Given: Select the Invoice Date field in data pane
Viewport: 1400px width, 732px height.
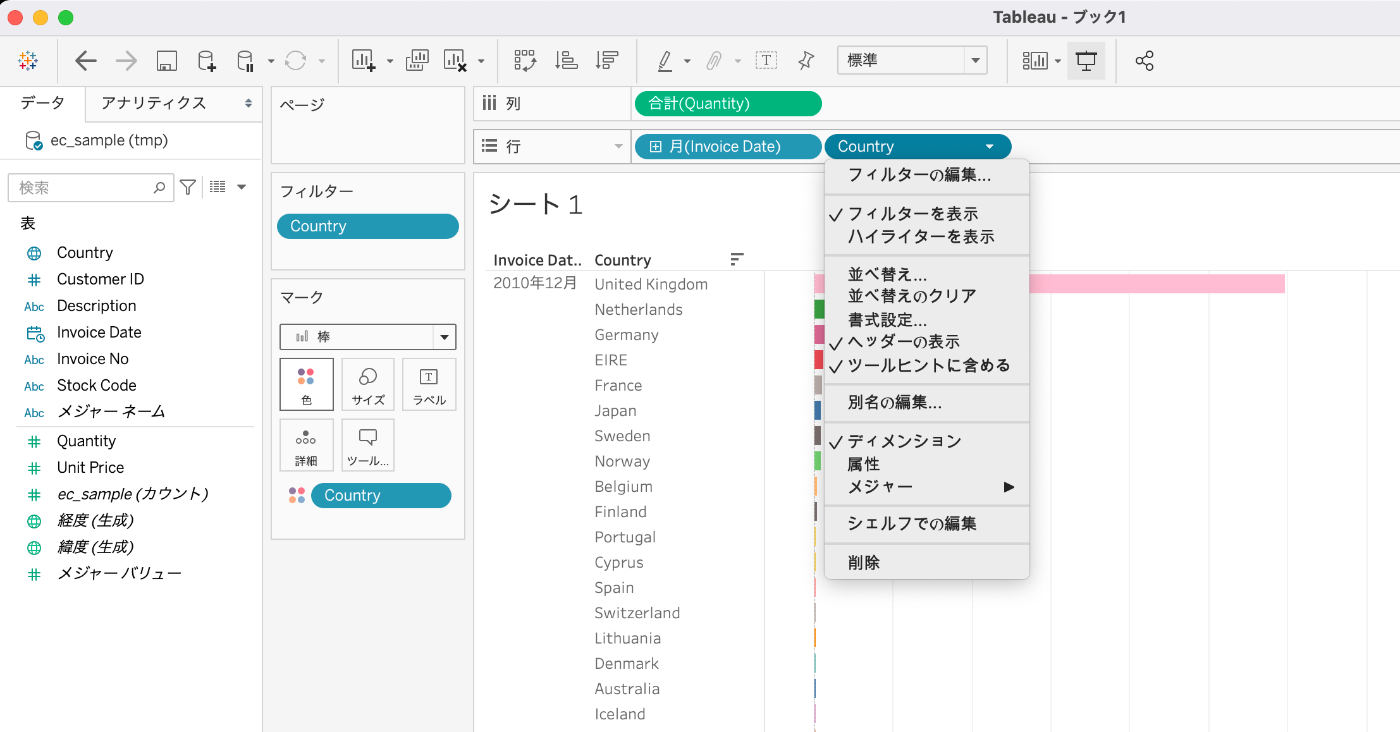Looking at the screenshot, I should [x=99, y=332].
